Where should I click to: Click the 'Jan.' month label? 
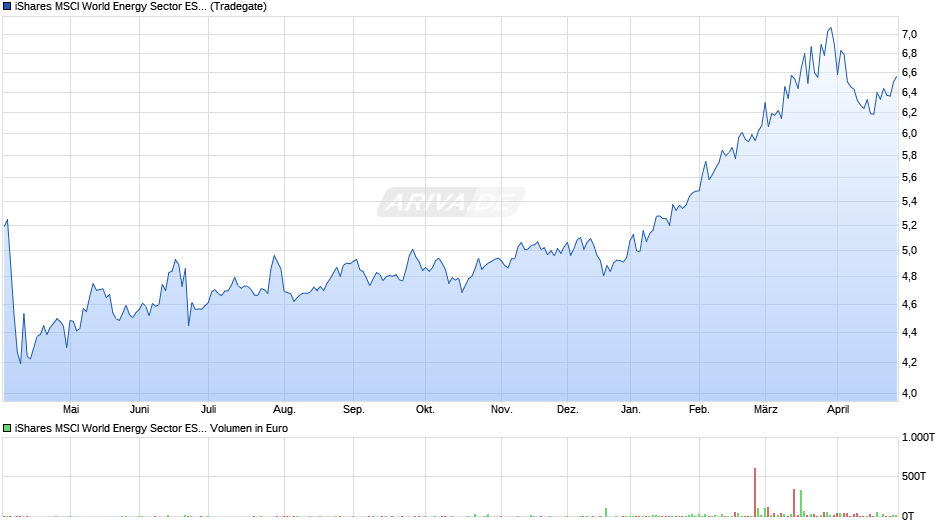point(631,409)
